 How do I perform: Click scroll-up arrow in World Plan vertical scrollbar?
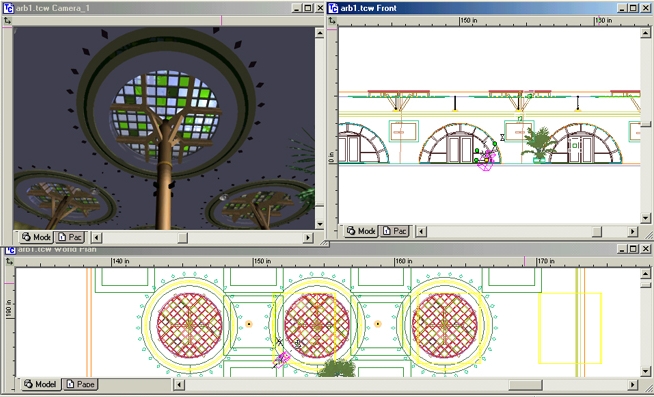point(645,274)
